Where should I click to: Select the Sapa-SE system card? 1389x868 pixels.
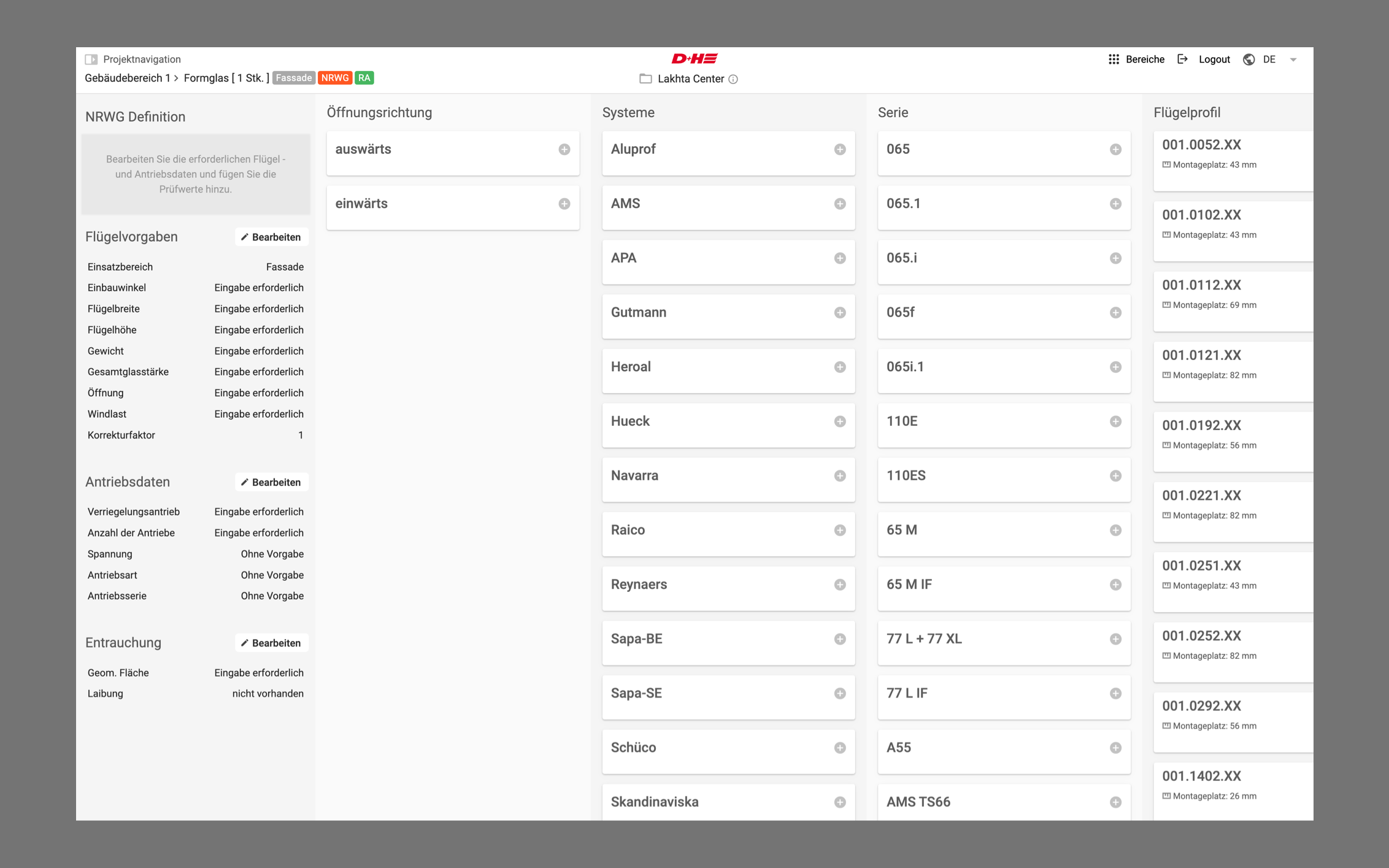[728, 697]
